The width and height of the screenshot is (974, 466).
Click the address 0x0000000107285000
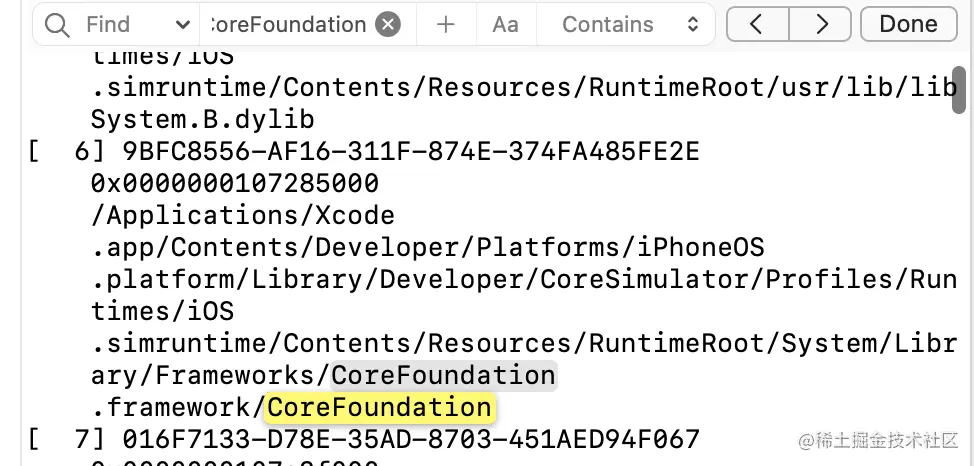pyautogui.click(x=235, y=184)
